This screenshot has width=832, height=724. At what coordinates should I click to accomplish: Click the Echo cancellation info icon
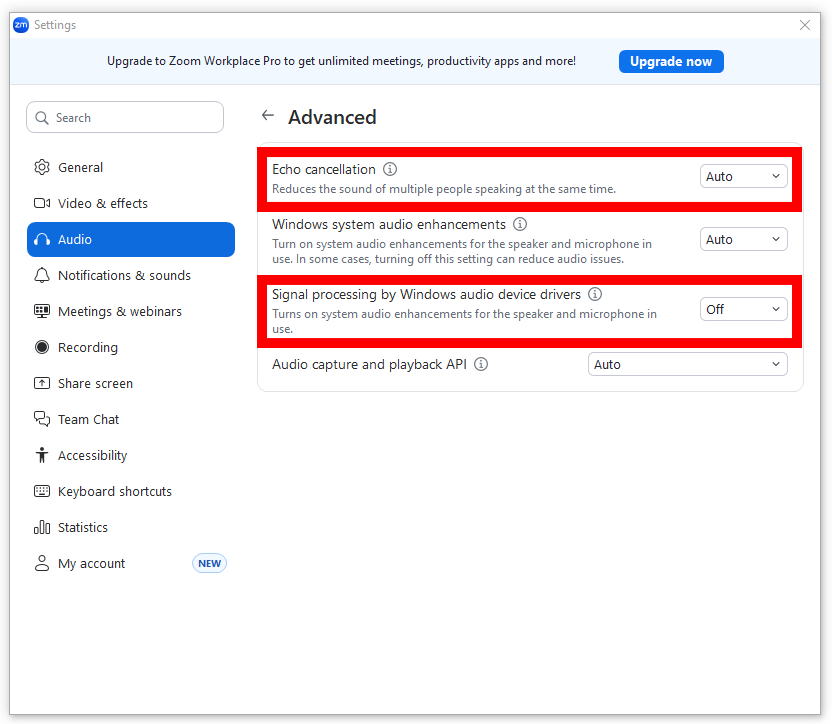tap(389, 169)
